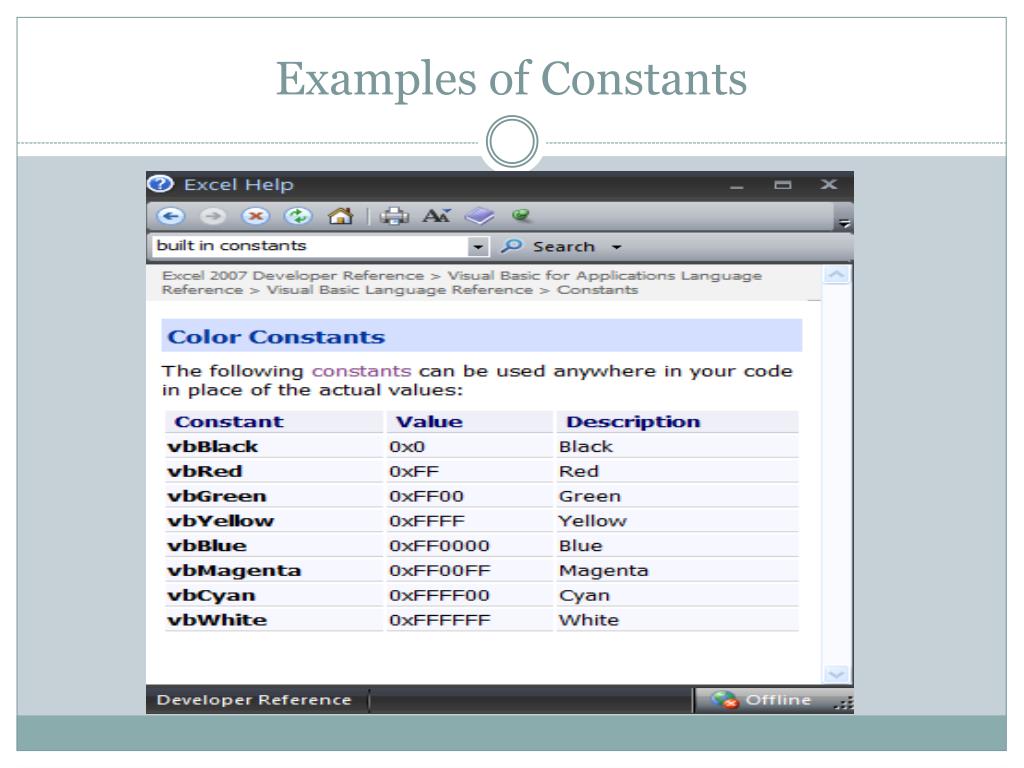
Task: Click the Excel Help question mark icon
Action: coord(161,184)
